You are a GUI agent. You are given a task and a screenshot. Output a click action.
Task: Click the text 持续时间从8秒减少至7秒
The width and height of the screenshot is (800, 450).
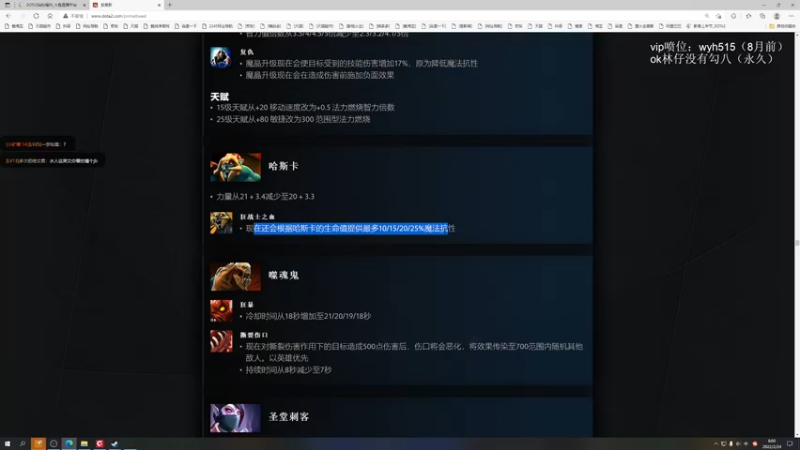[x=289, y=370]
